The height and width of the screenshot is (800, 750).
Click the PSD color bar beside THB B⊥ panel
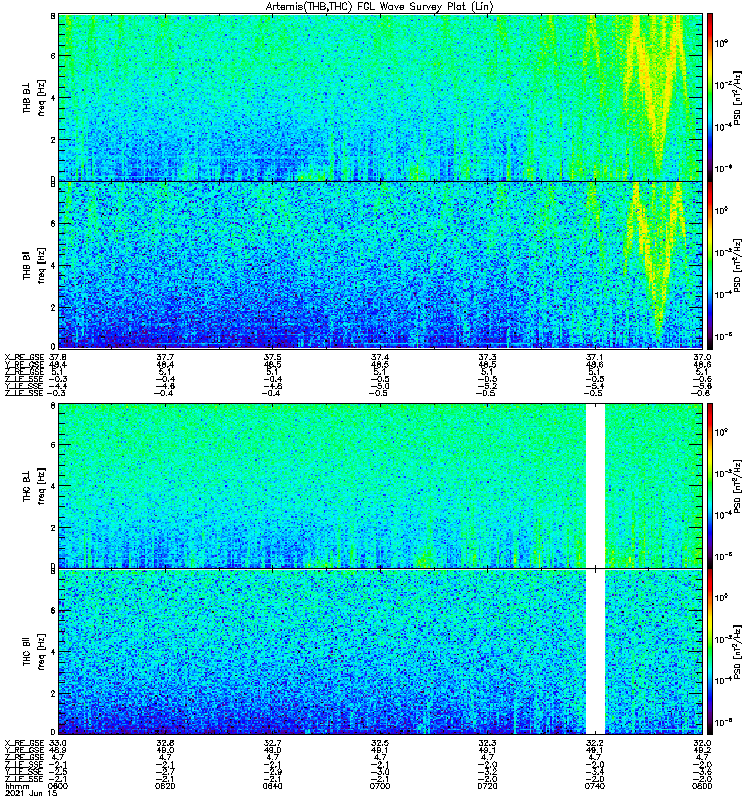tap(710, 97)
